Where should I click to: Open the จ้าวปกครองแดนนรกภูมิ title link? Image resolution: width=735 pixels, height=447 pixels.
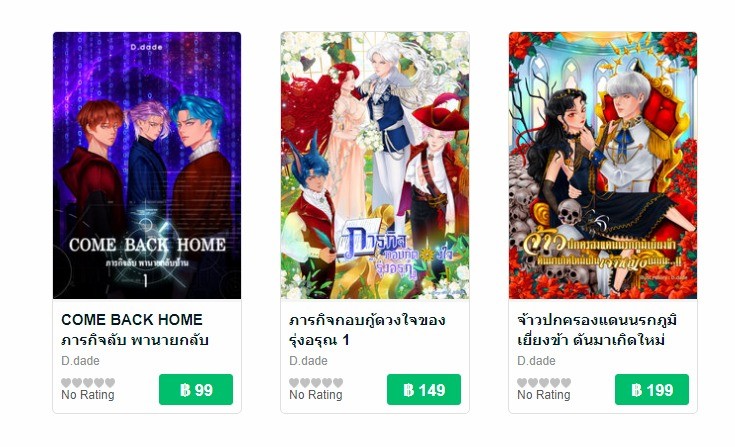click(x=597, y=329)
